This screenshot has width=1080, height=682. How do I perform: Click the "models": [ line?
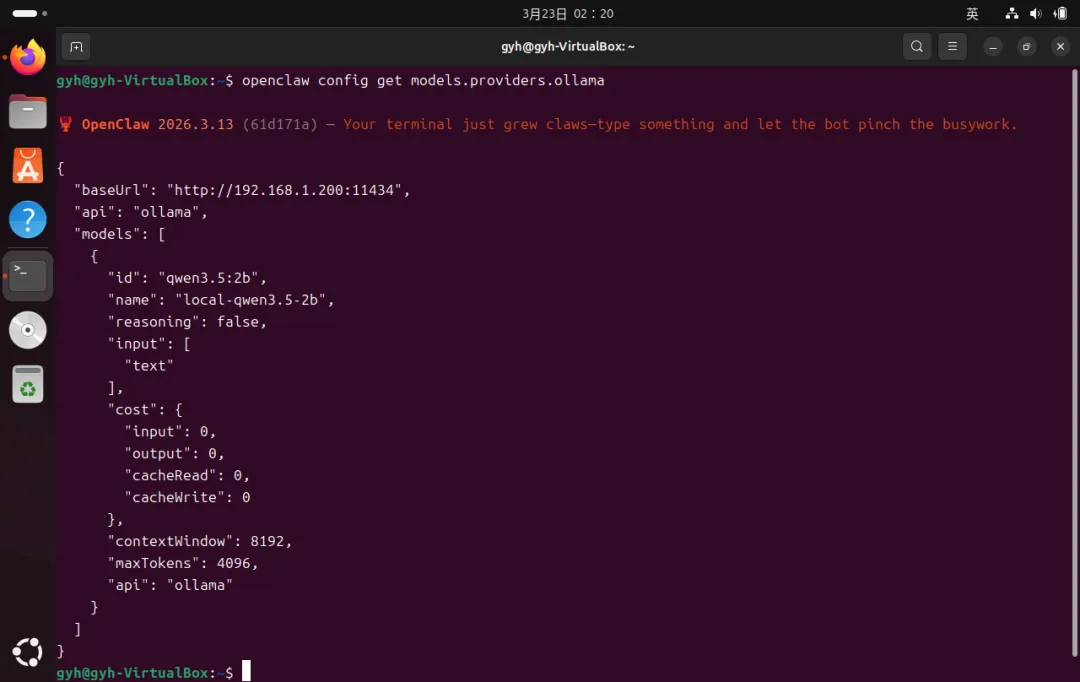click(x=120, y=234)
